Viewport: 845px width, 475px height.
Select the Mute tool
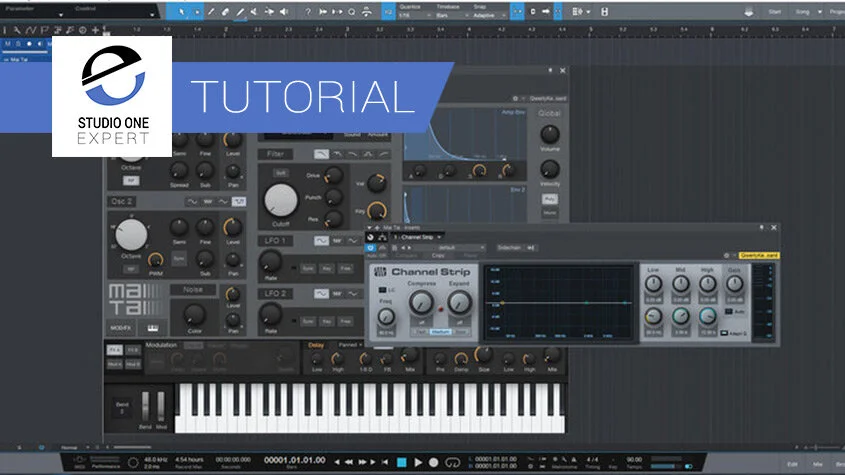[254, 12]
